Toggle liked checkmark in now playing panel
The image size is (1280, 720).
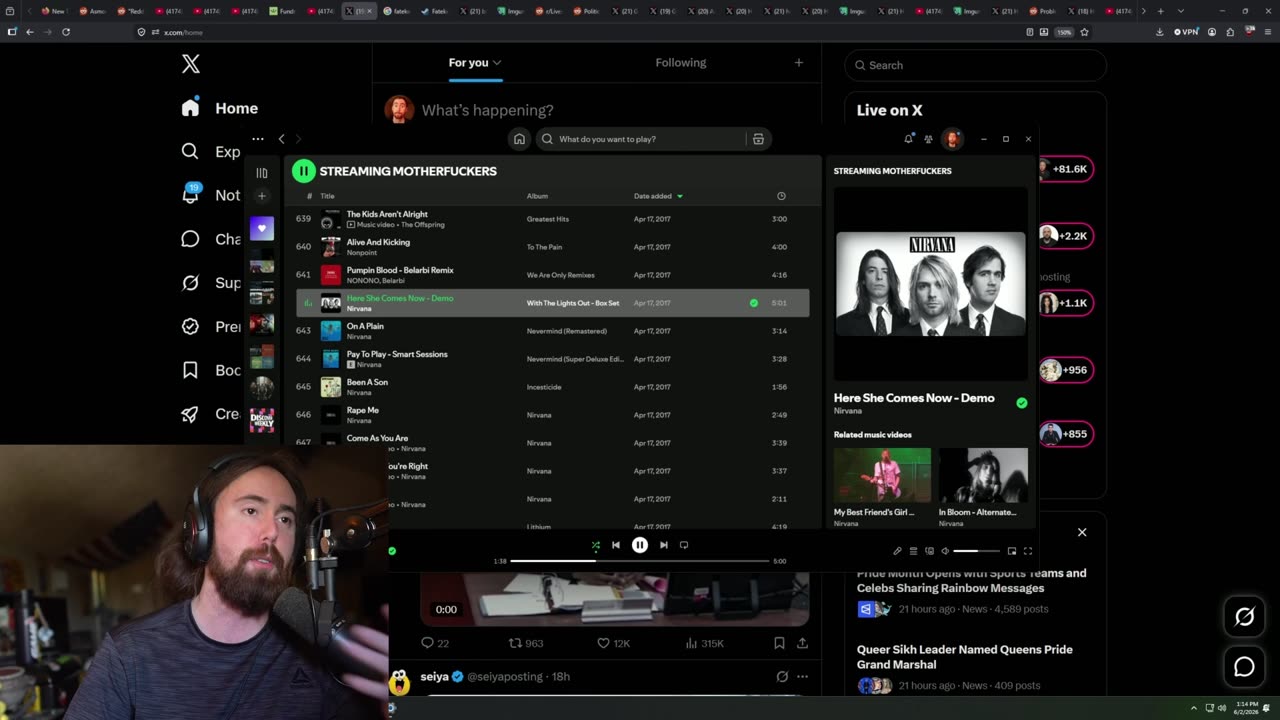[1021, 403]
